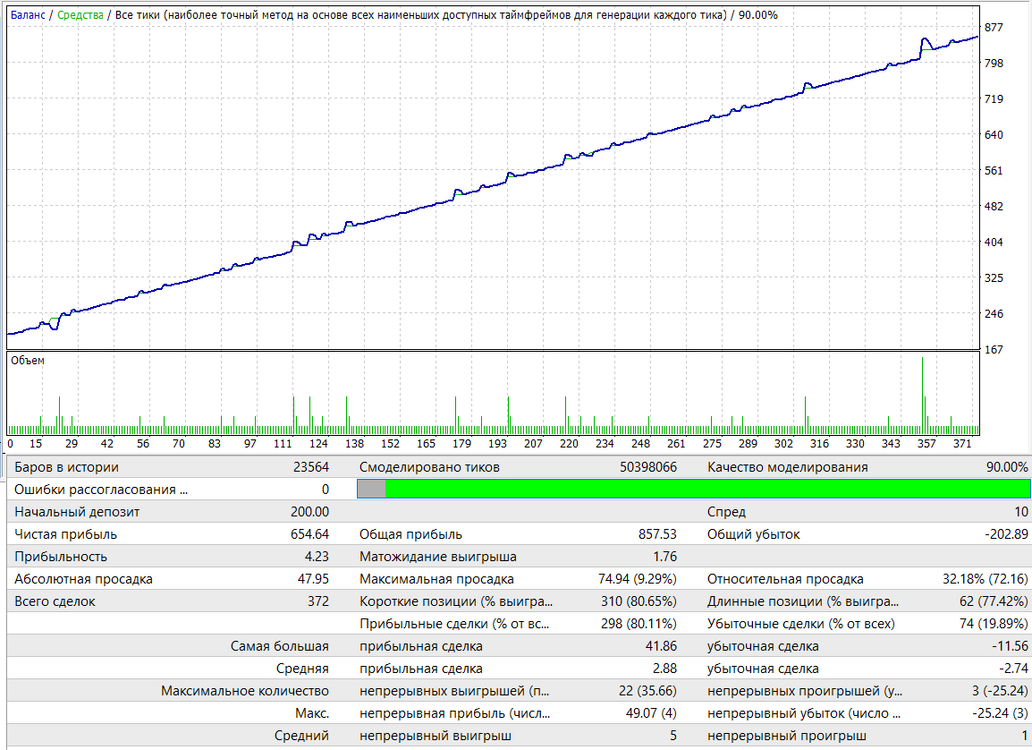Click the trade number 15 on the x-axis
Screen dimensions: 1032x750
click(x=36, y=443)
